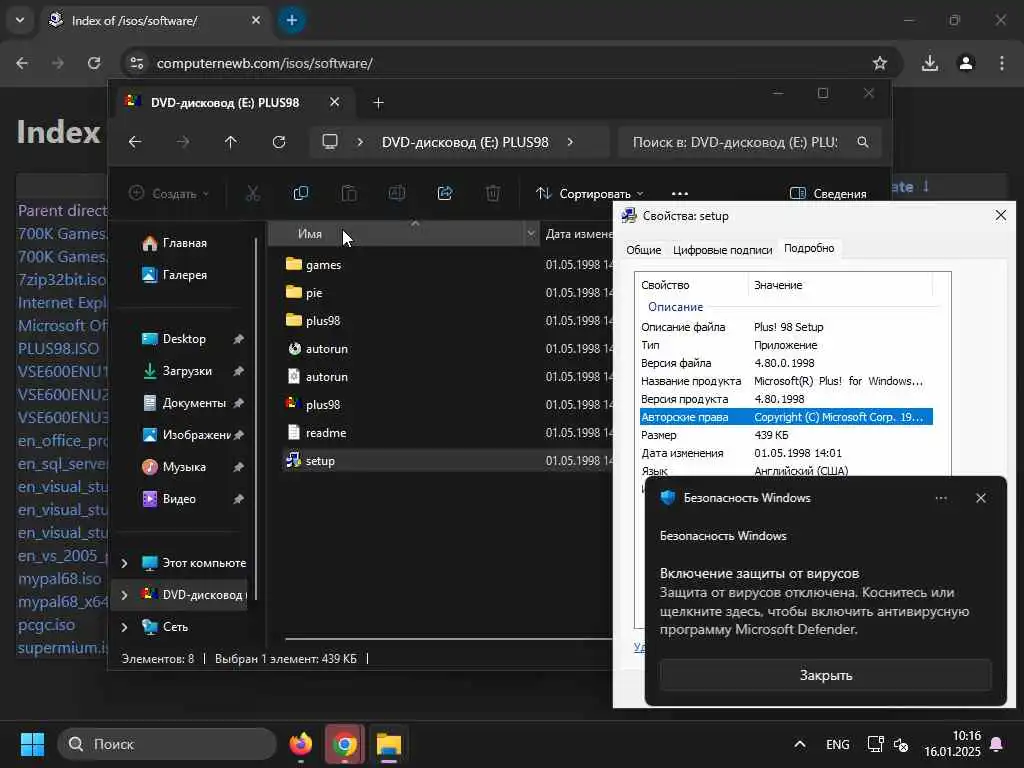Select the Index of /isos/software/ Chrome tab
Viewport: 1024px width, 768px height.
[135, 21]
